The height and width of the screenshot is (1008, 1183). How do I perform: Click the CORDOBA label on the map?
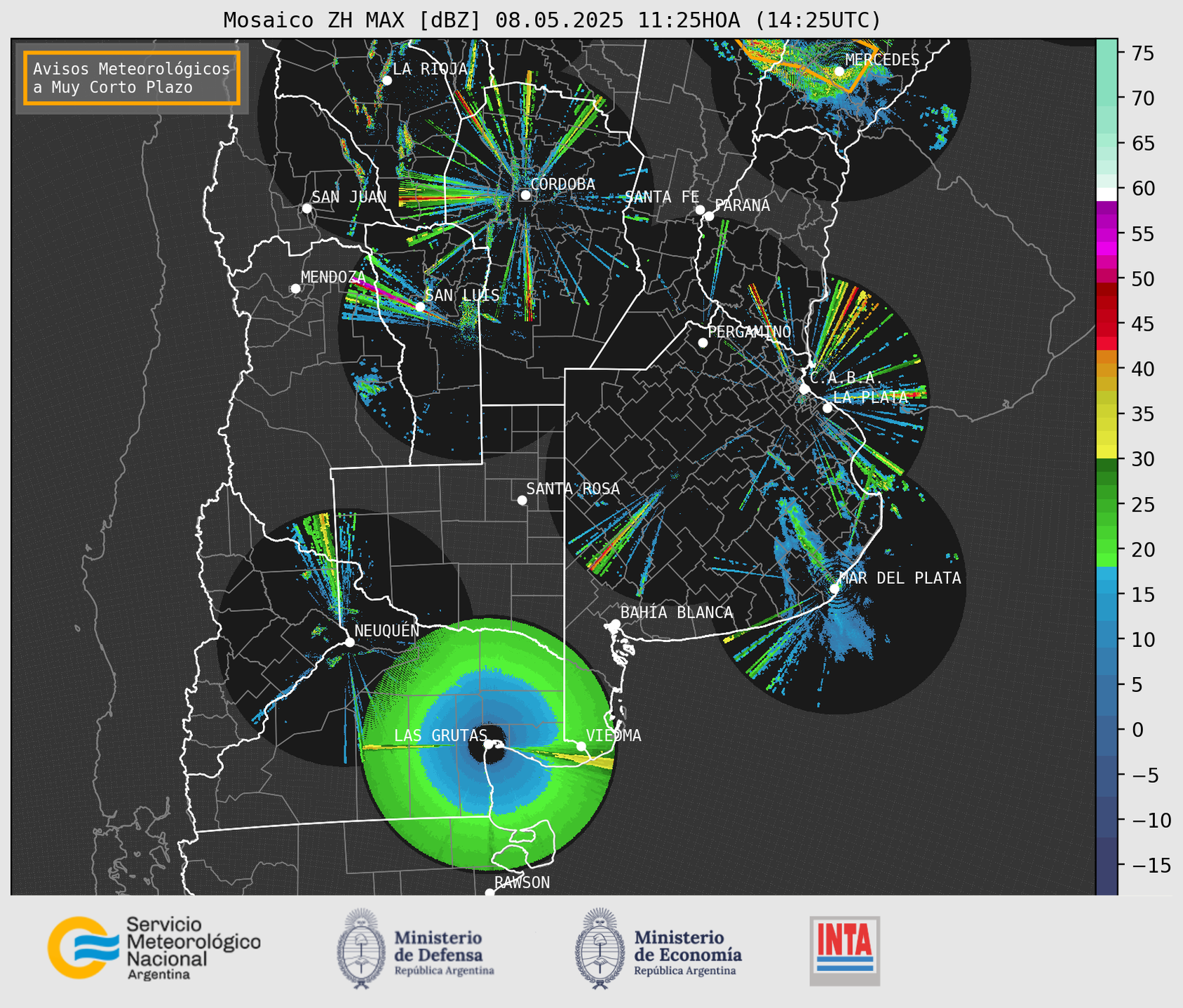tap(562, 184)
